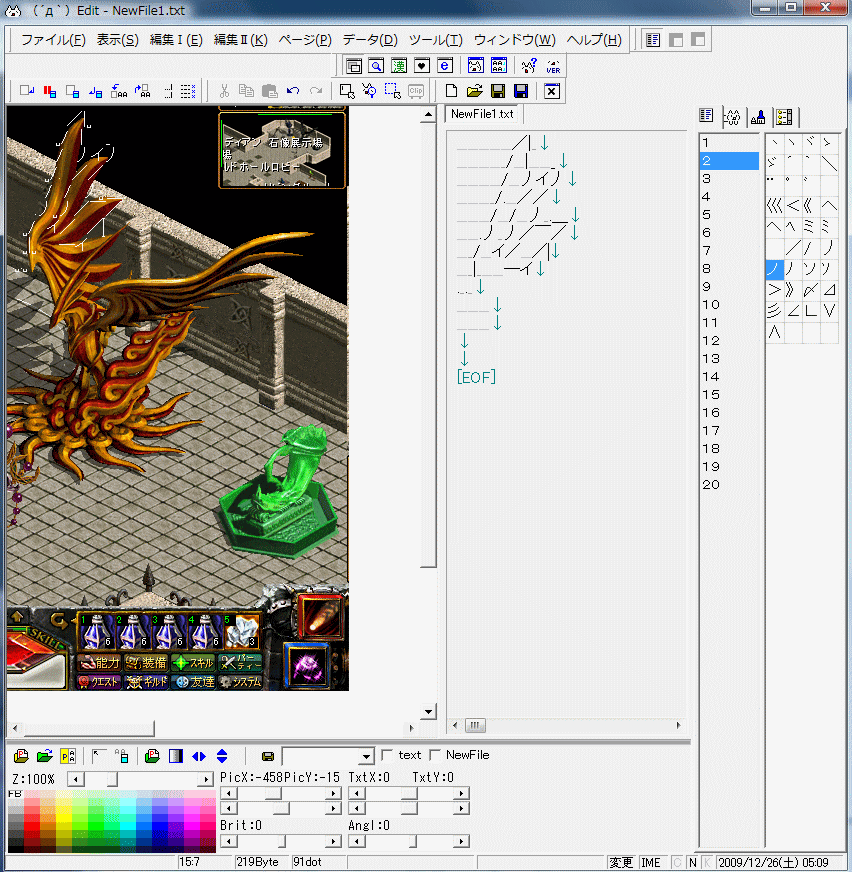Click the VER version info icon
Image resolution: width=852 pixels, height=872 pixels.
pyautogui.click(x=553, y=66)
